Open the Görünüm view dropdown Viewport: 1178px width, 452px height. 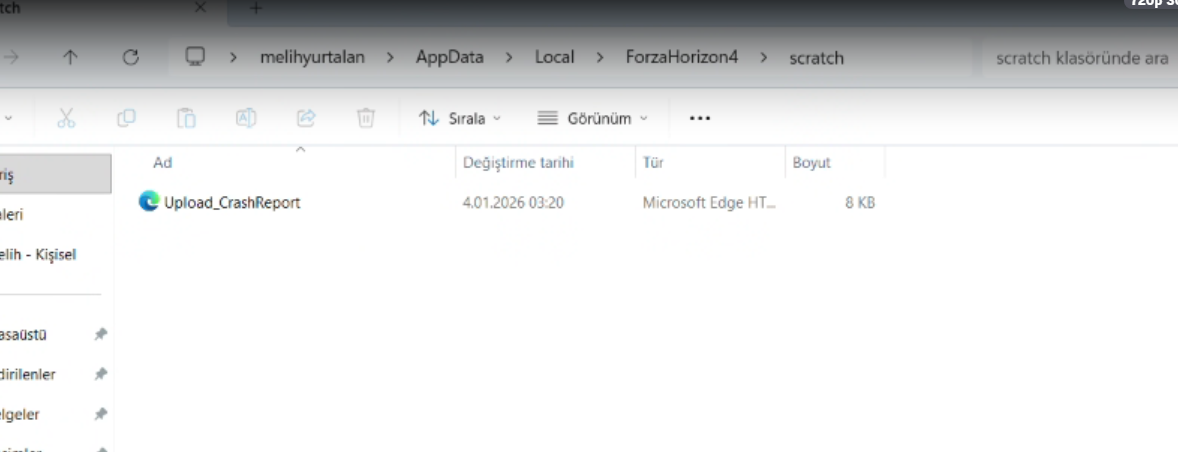coord(593,118)
